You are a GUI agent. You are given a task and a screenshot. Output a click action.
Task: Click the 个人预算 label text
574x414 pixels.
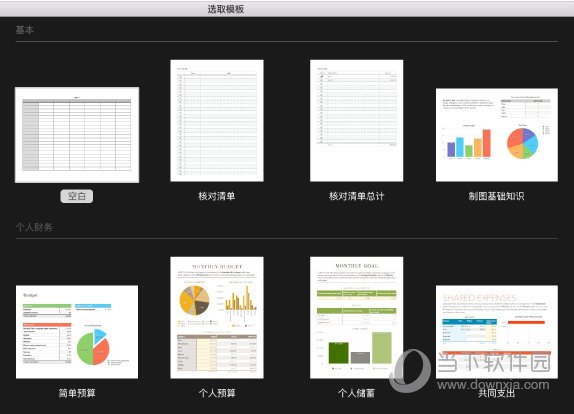point(217,393)
